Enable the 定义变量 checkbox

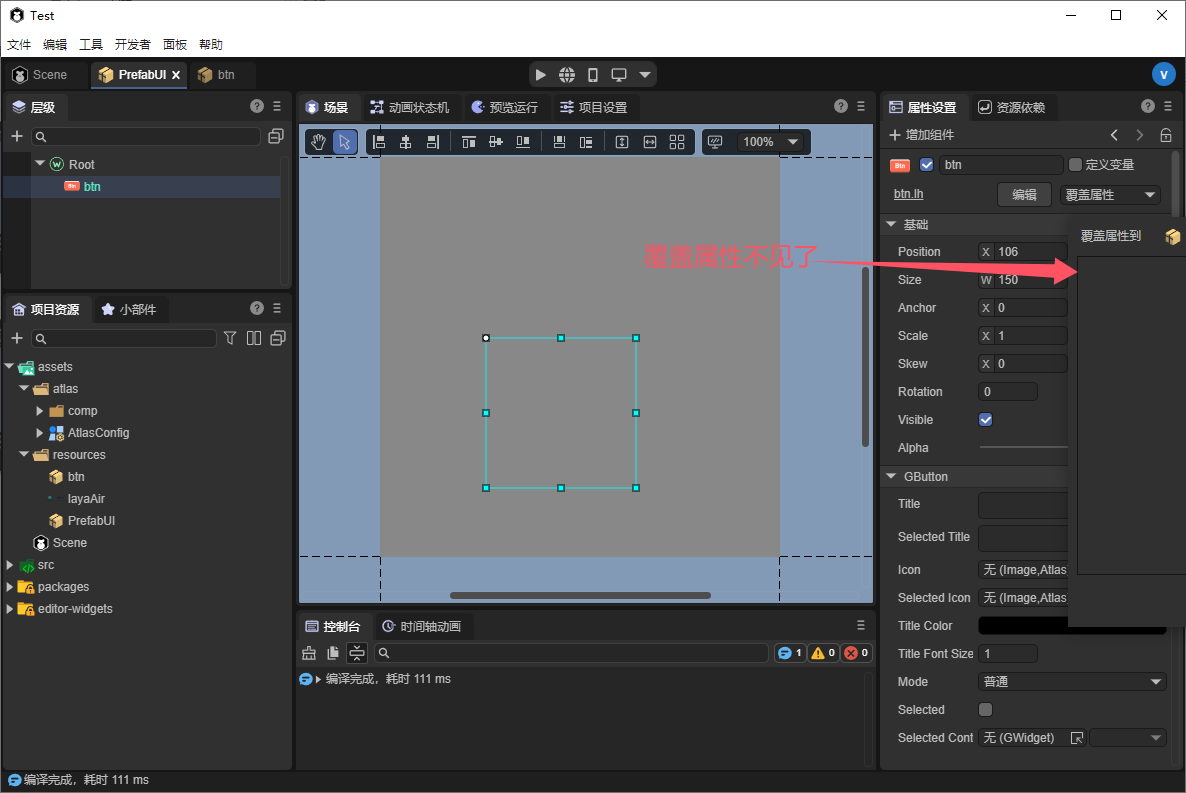click(x=1076, y=165)
